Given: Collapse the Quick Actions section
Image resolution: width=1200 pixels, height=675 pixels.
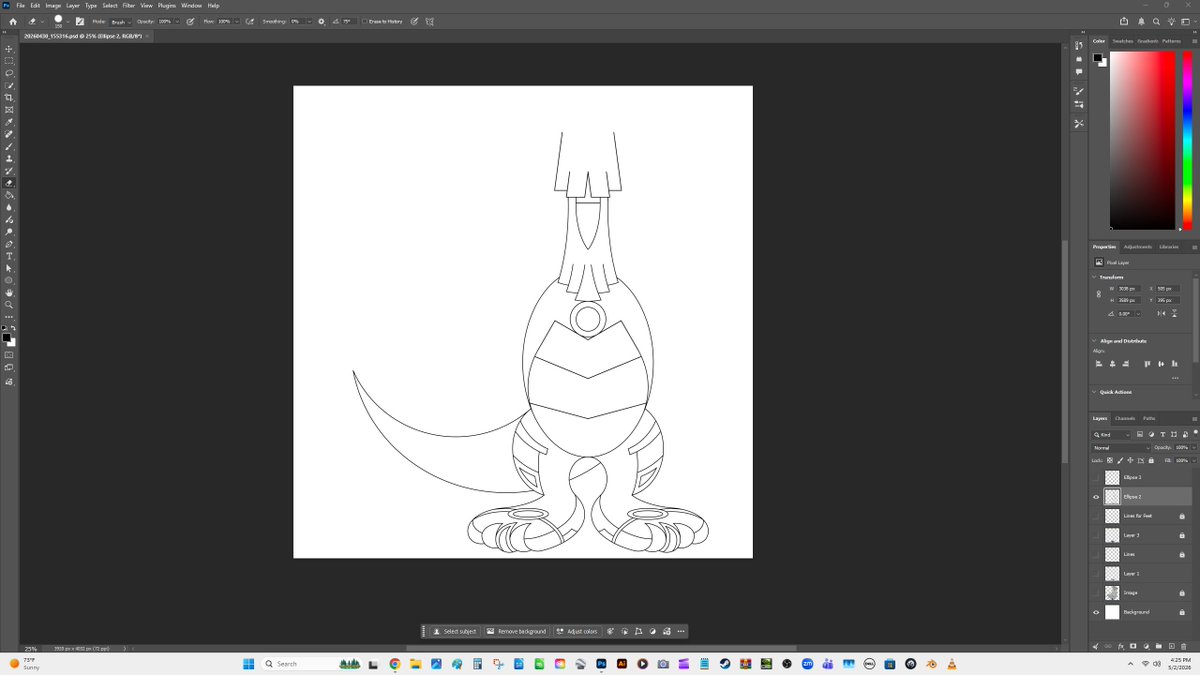Looking at the screenshot, I should click(x=1094, y=392).
